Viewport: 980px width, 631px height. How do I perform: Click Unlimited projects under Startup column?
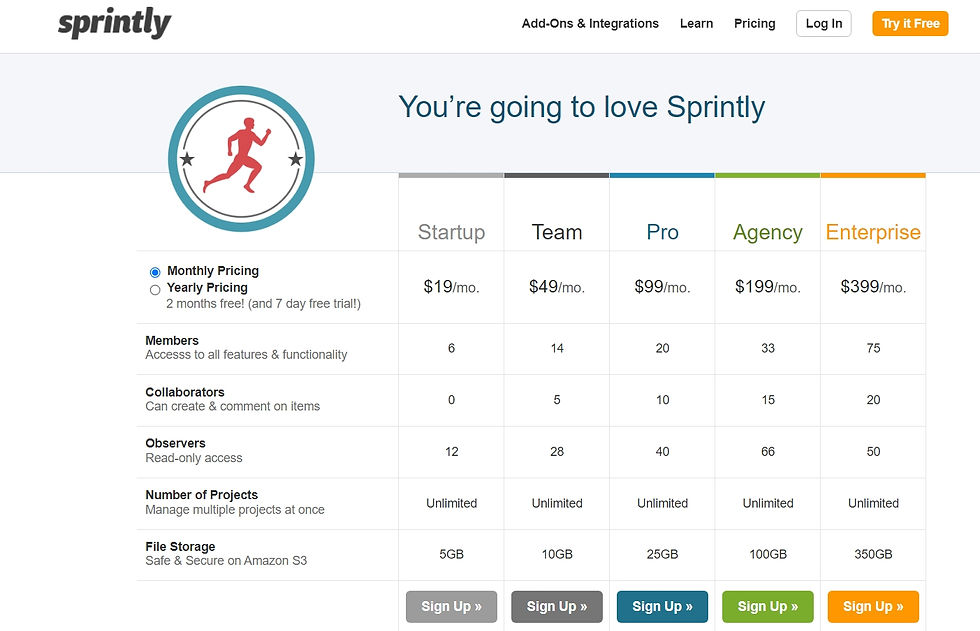(451, 503)
